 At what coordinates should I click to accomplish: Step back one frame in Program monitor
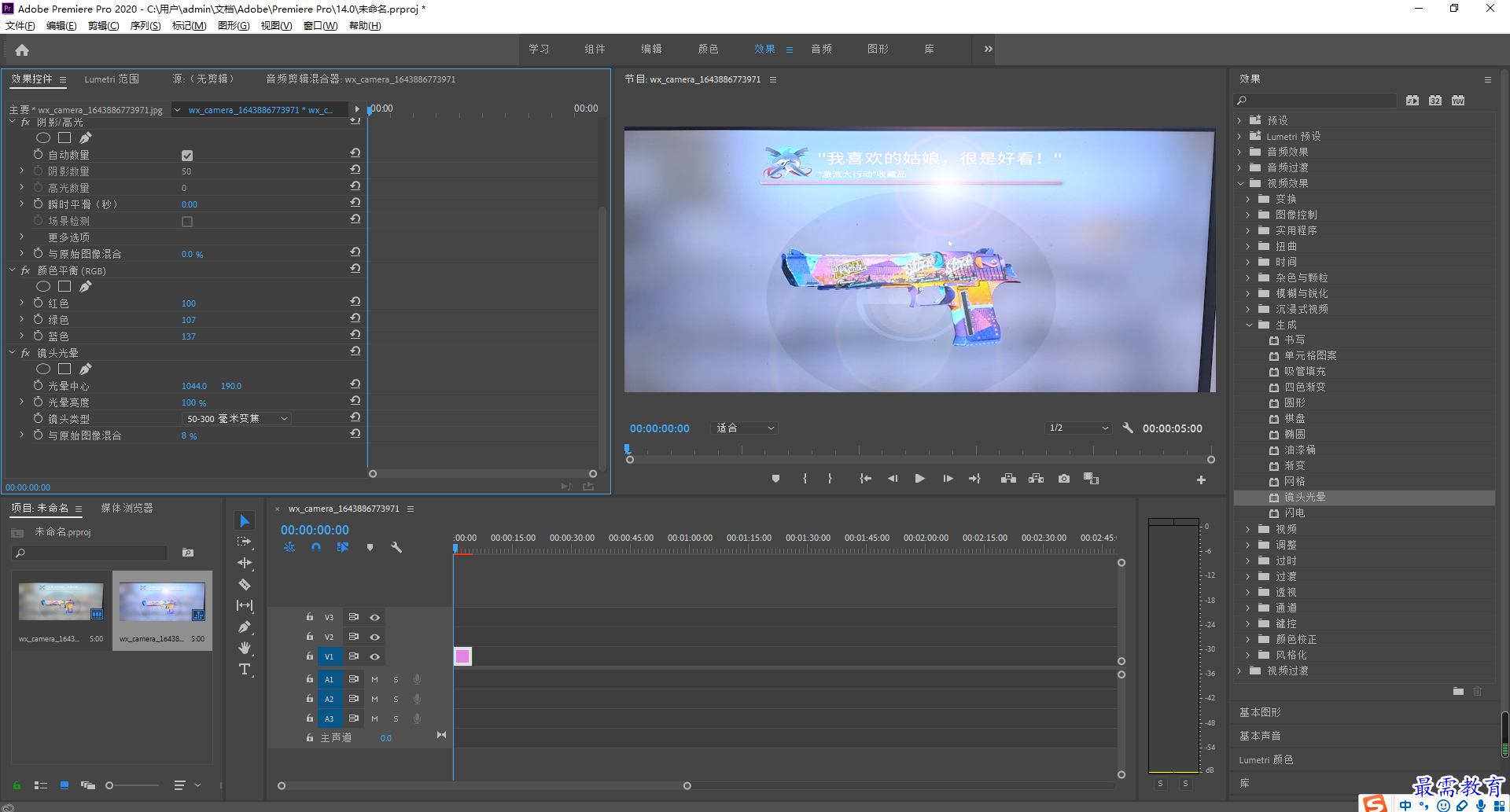893,479
